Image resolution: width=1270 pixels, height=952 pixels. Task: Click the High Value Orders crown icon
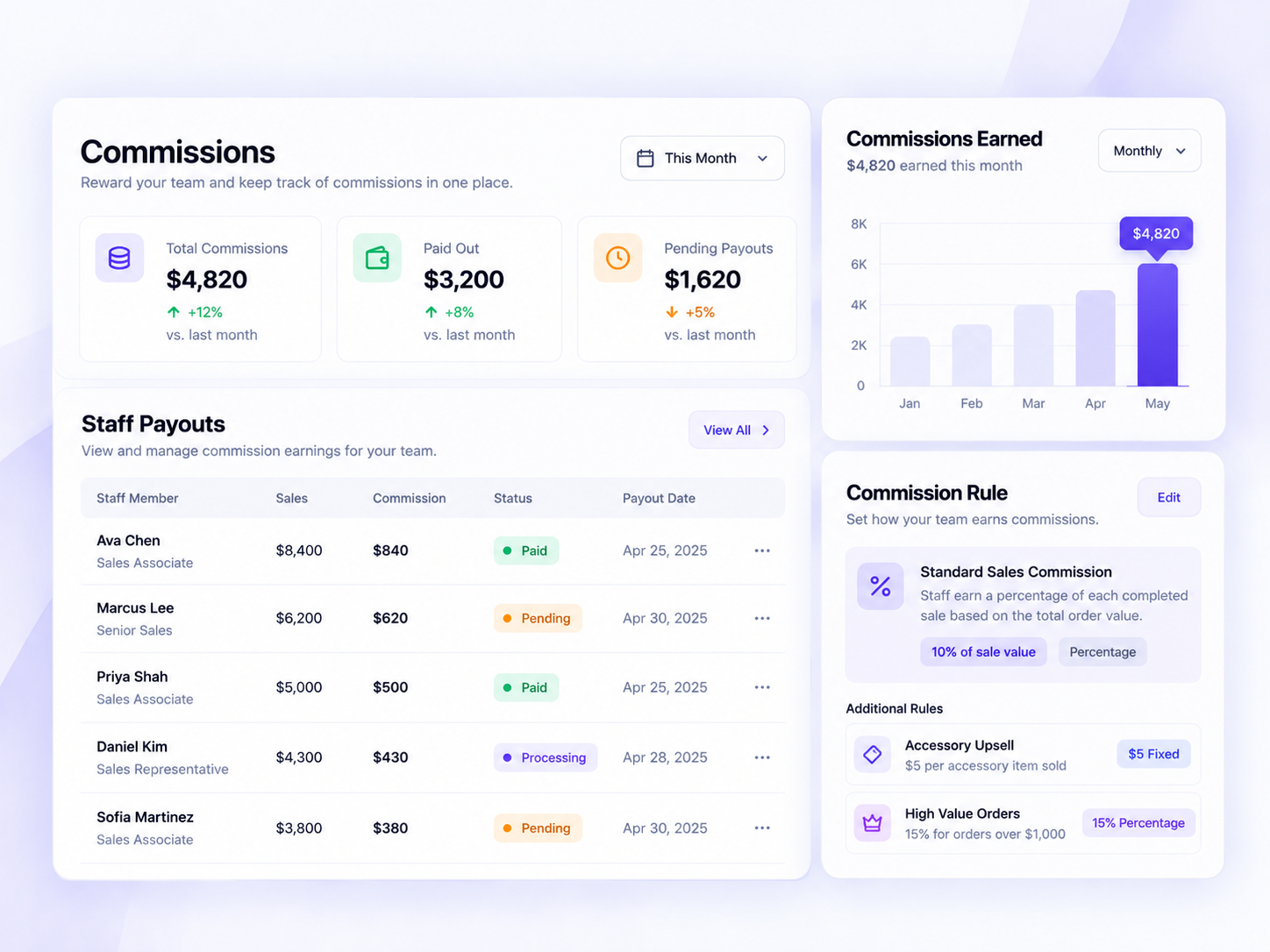[873, 823]
